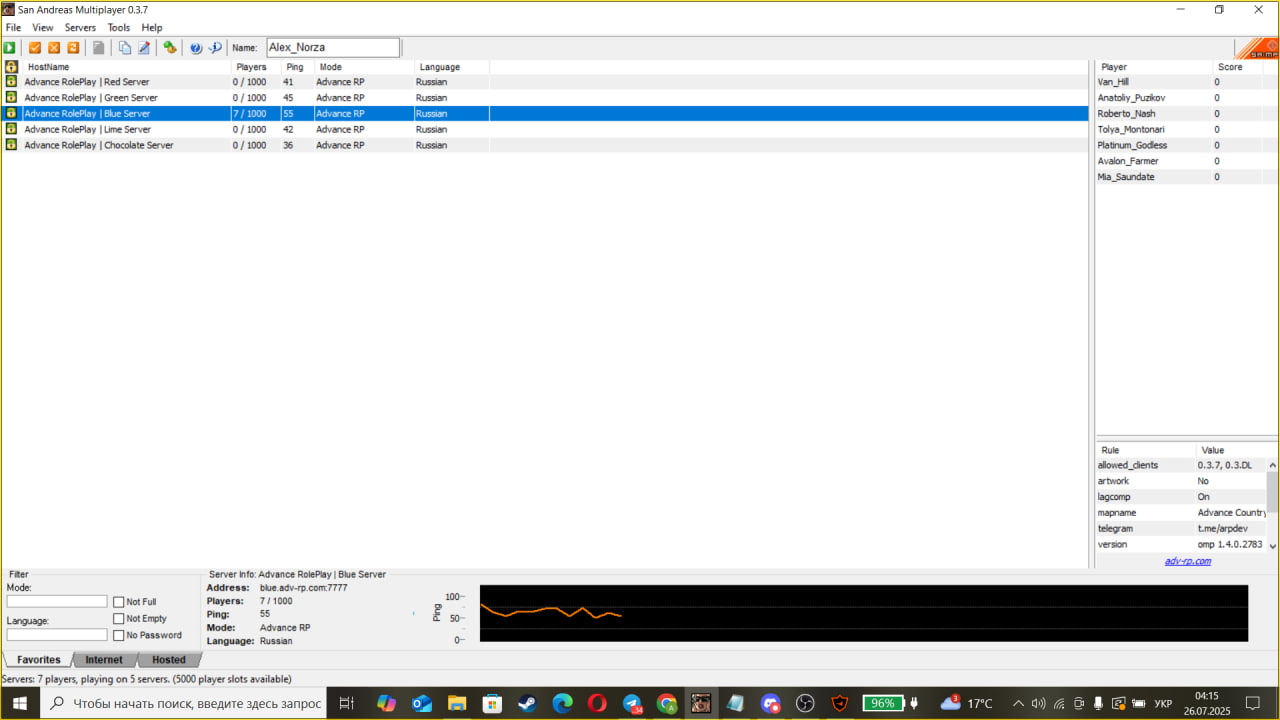
Task: Show hidden system tray icons chevron
Action: tap(1018, 703)
